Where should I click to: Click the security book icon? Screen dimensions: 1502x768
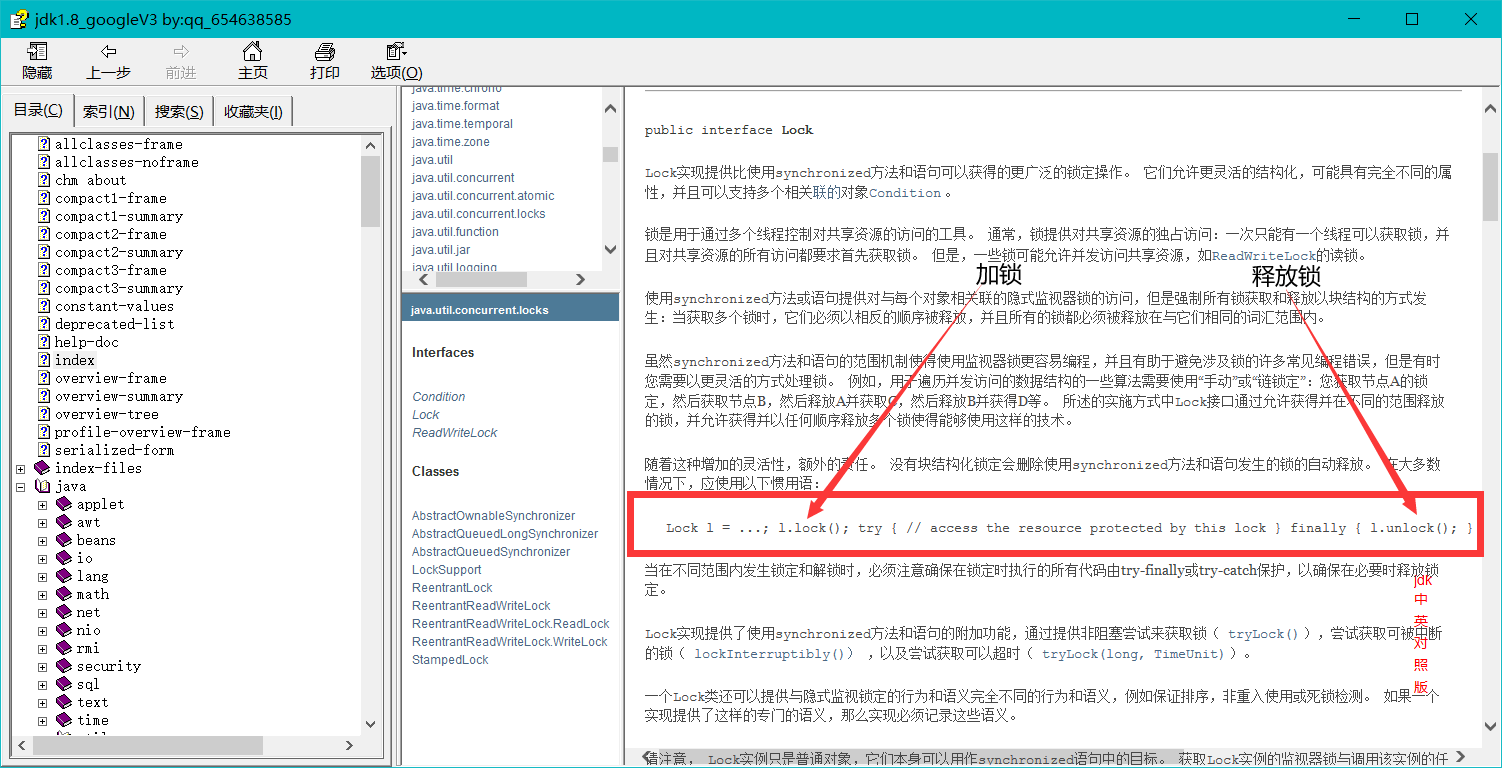click(64, 666)
